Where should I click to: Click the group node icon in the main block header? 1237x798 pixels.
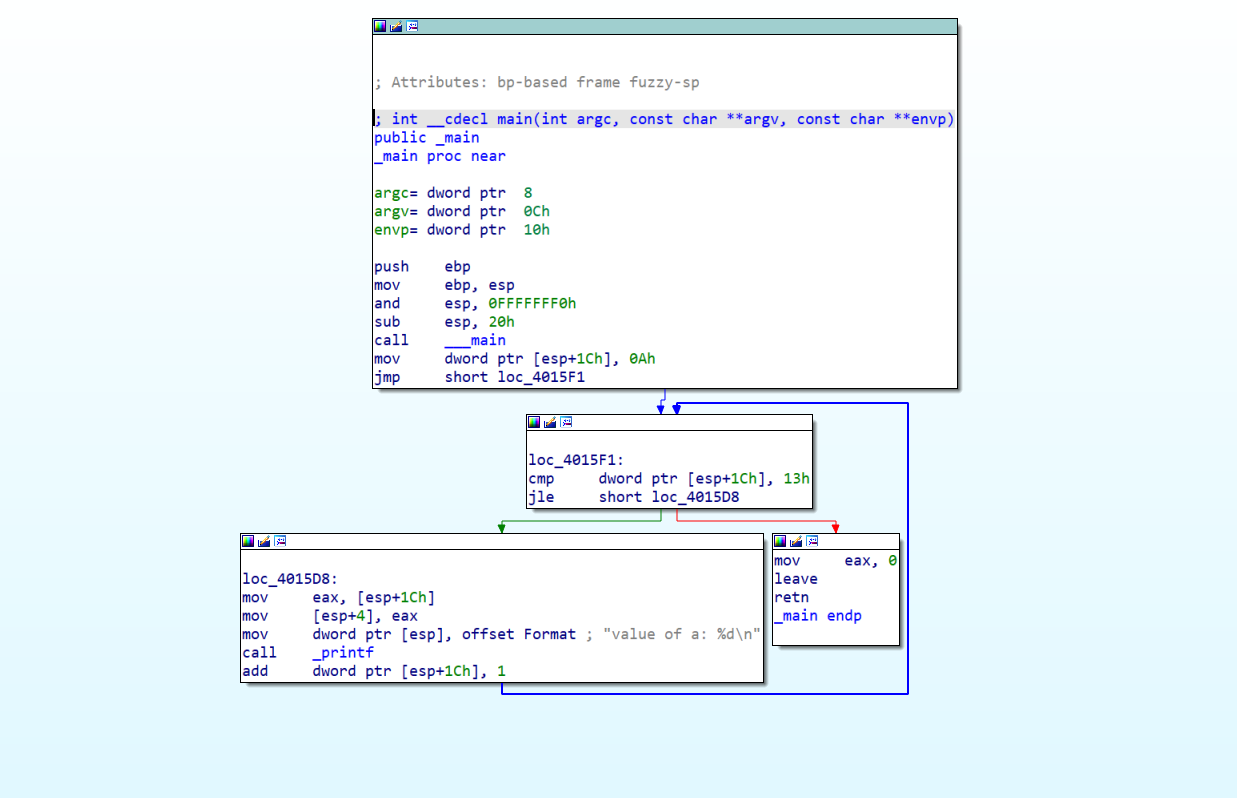tap(412, 26)
